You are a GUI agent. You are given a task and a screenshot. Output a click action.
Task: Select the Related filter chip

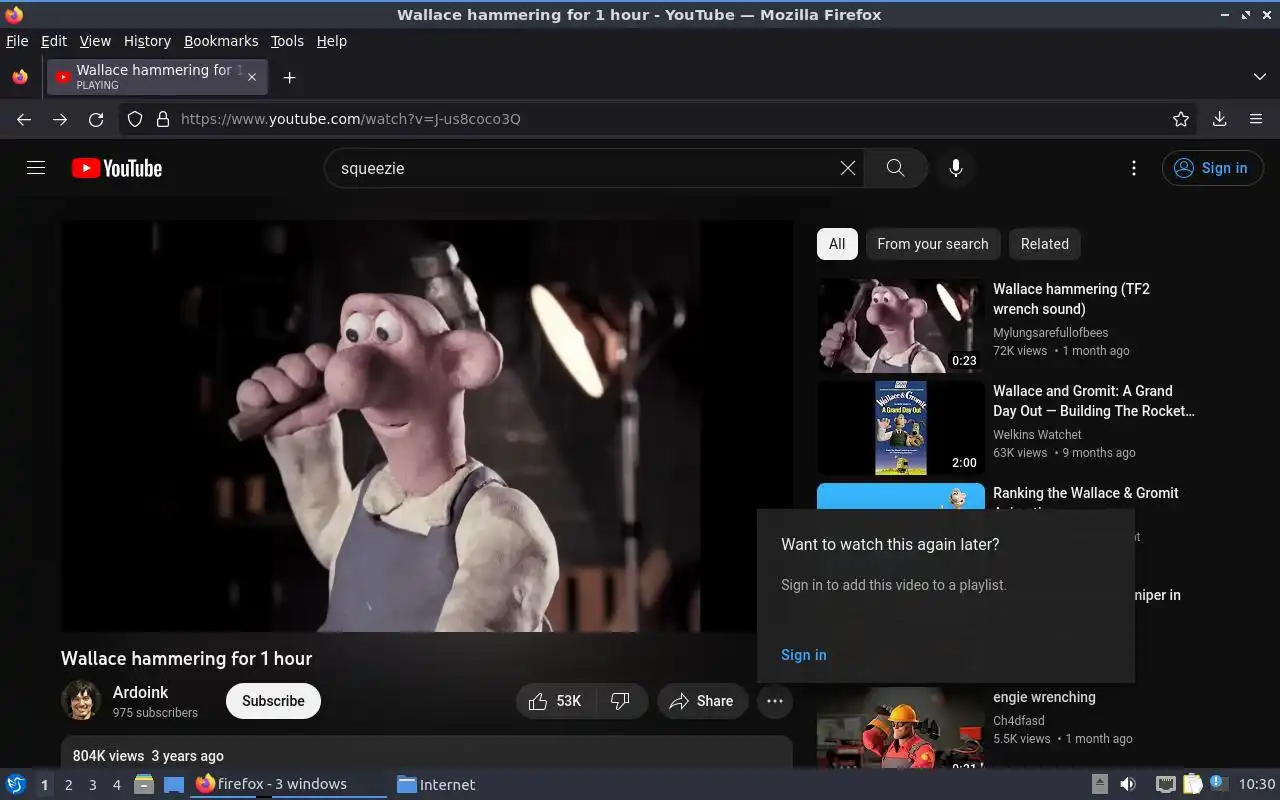coord(1045,244)
